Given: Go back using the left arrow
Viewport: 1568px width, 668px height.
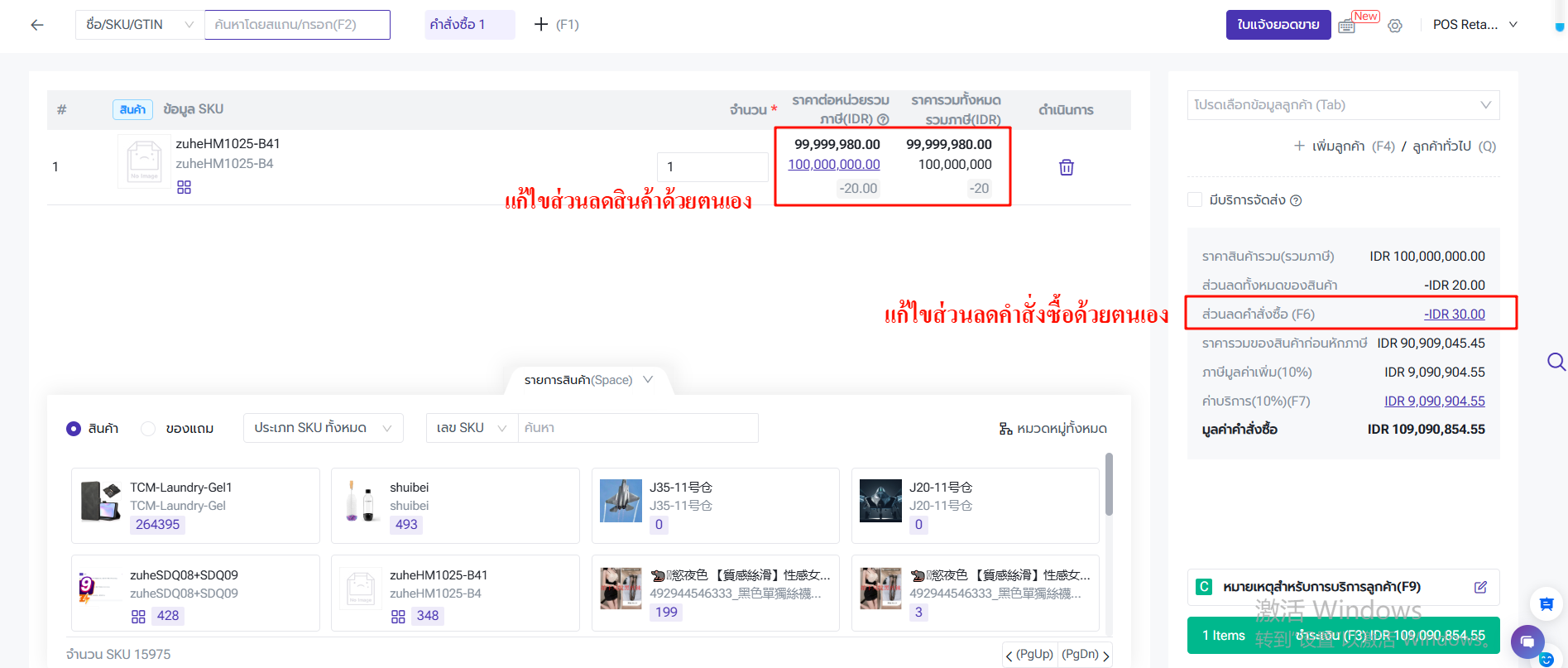Looking at the screenshot, I should tap(37, 25).
